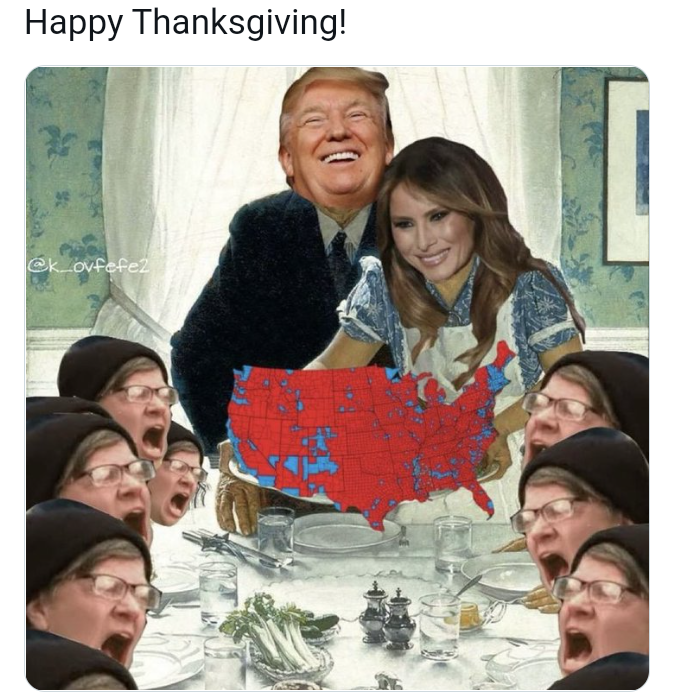Image resolution: width=676 pixels, height=700 pixels.
Task: Click the salt and pepper shakers
Action: click(x=387, y=616)
